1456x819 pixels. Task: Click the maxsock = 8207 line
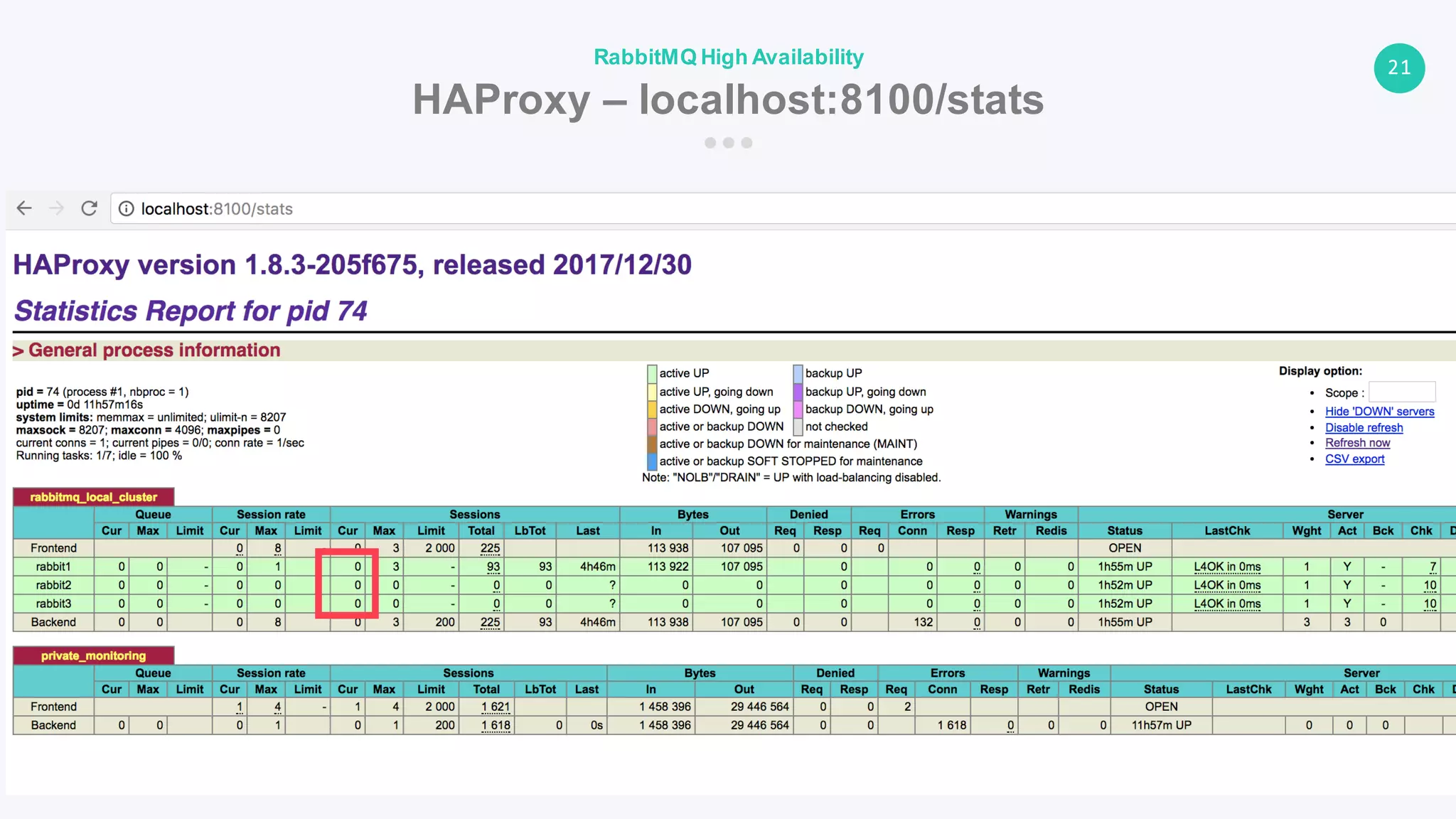pyautogui.click(x=148, y=430)
